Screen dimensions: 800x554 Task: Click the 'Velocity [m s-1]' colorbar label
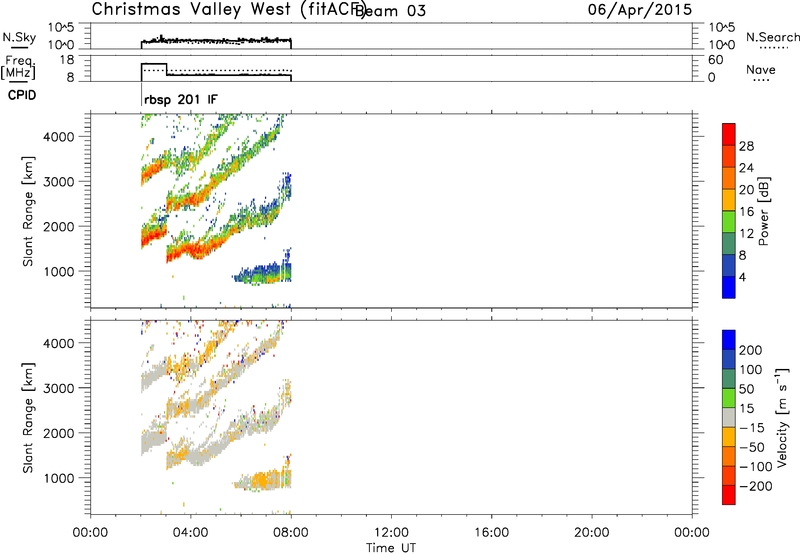pos(782,418)
